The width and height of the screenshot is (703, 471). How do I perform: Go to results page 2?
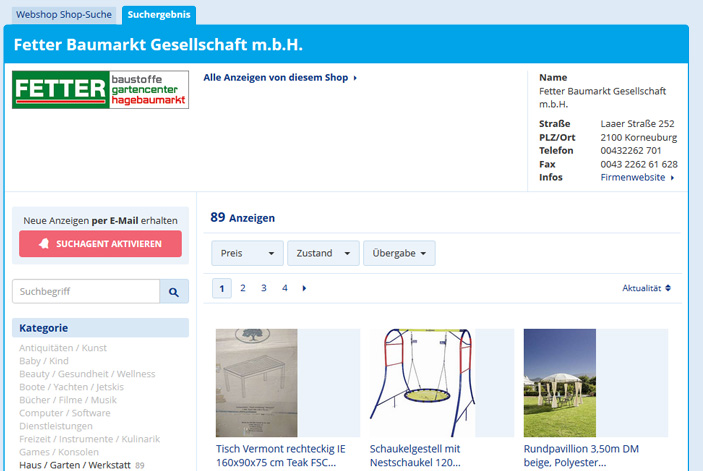coord(243,288)
